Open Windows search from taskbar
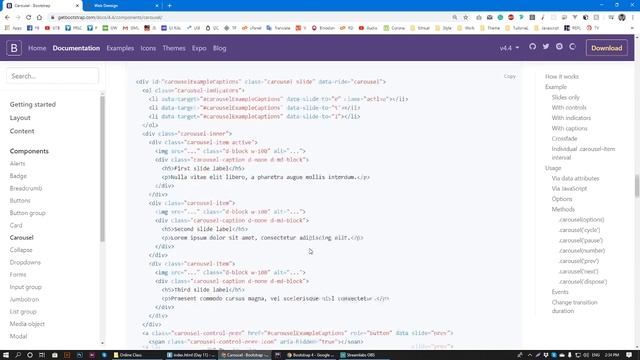The width and height of the screenshot is (640, 360). pyautogui.click(x=18, y=355)
